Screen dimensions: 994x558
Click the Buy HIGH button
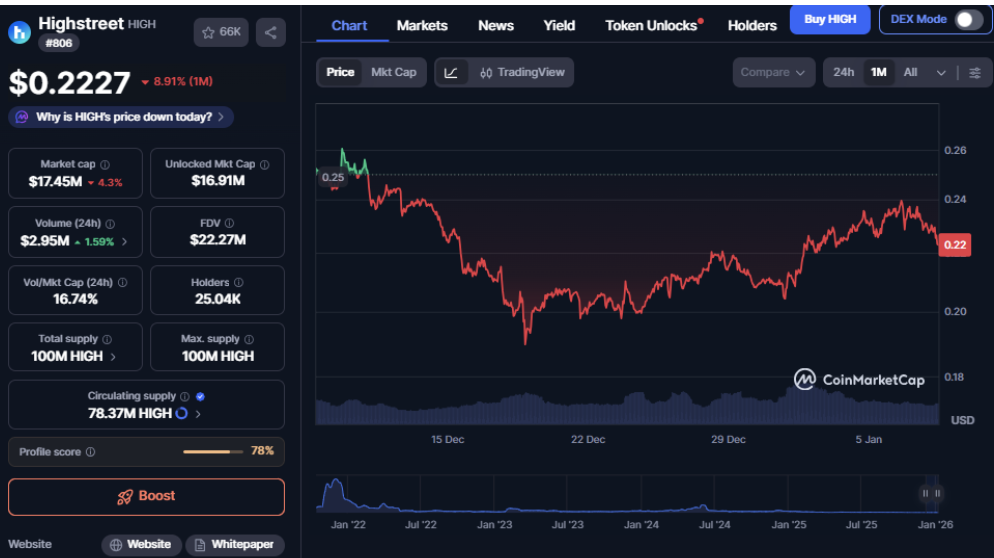(829, 19)
